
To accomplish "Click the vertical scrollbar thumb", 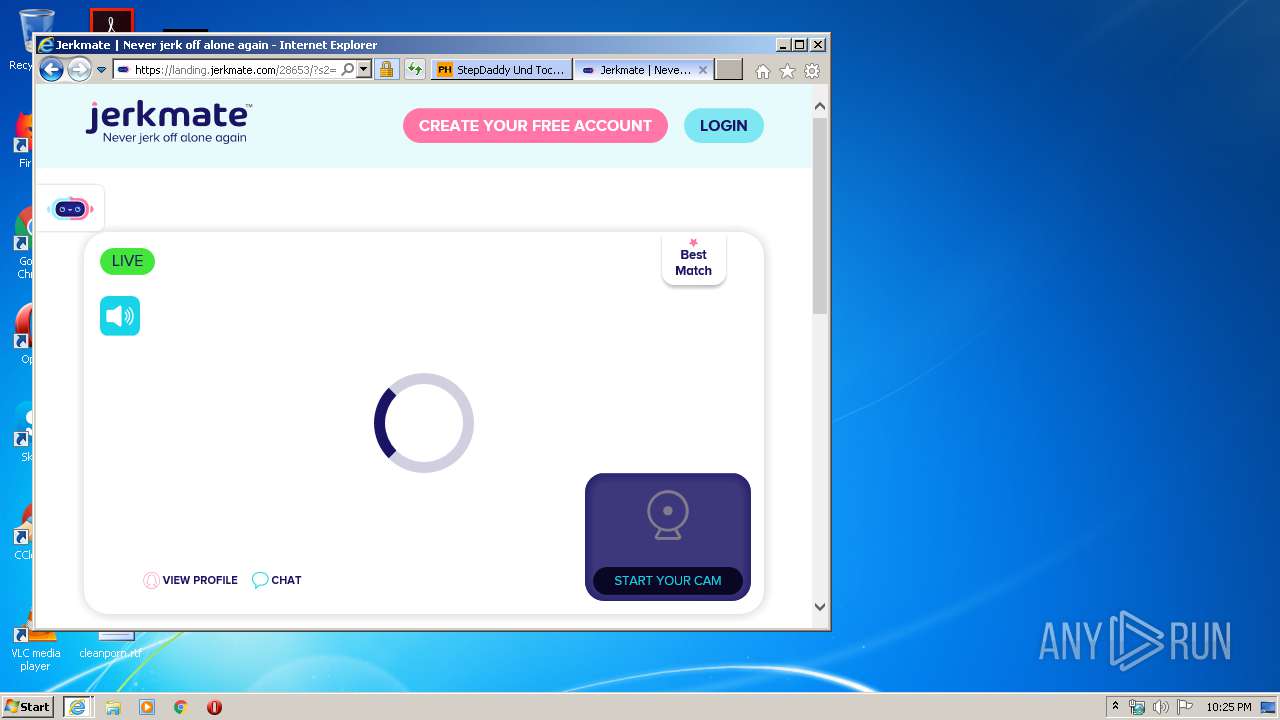I will coord(820,216).
